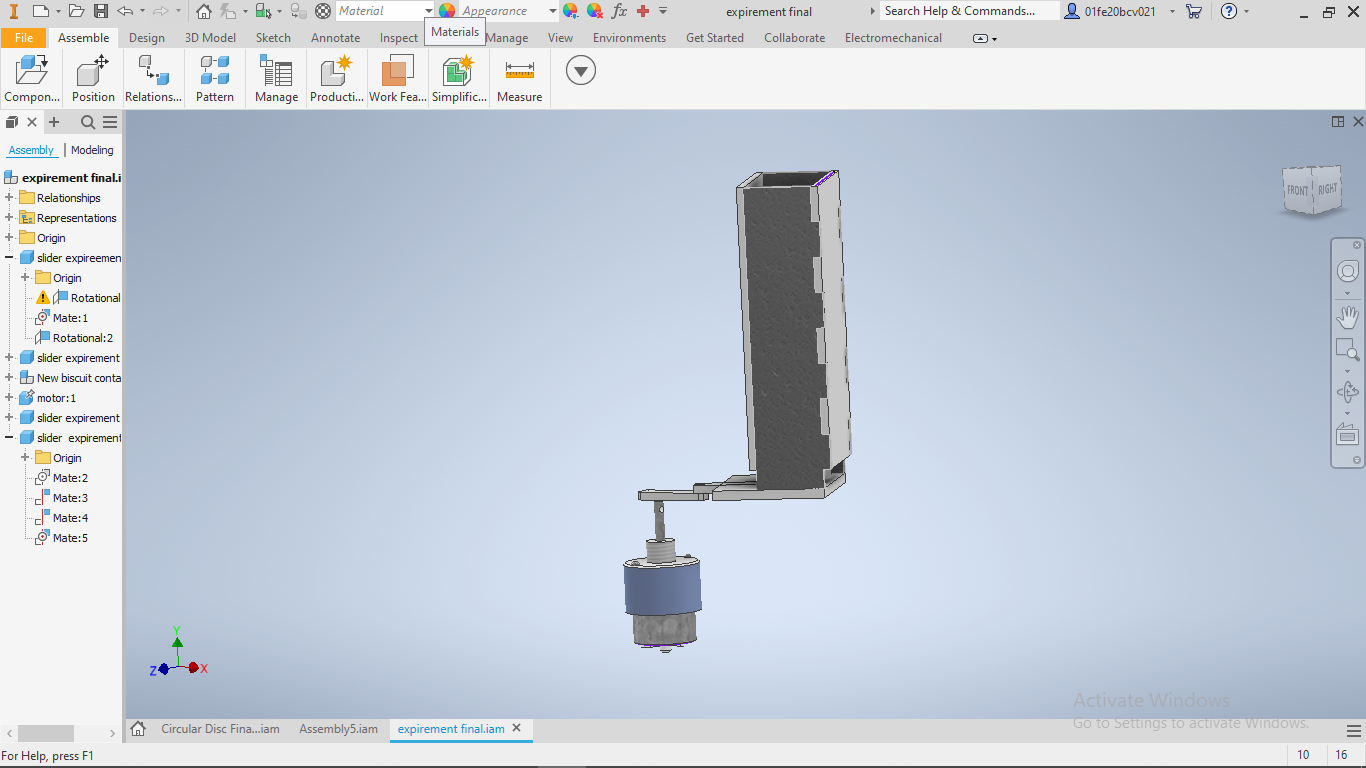
Task: Click the Save icon in quick access toolbar
Action: (x=101, y=11)
